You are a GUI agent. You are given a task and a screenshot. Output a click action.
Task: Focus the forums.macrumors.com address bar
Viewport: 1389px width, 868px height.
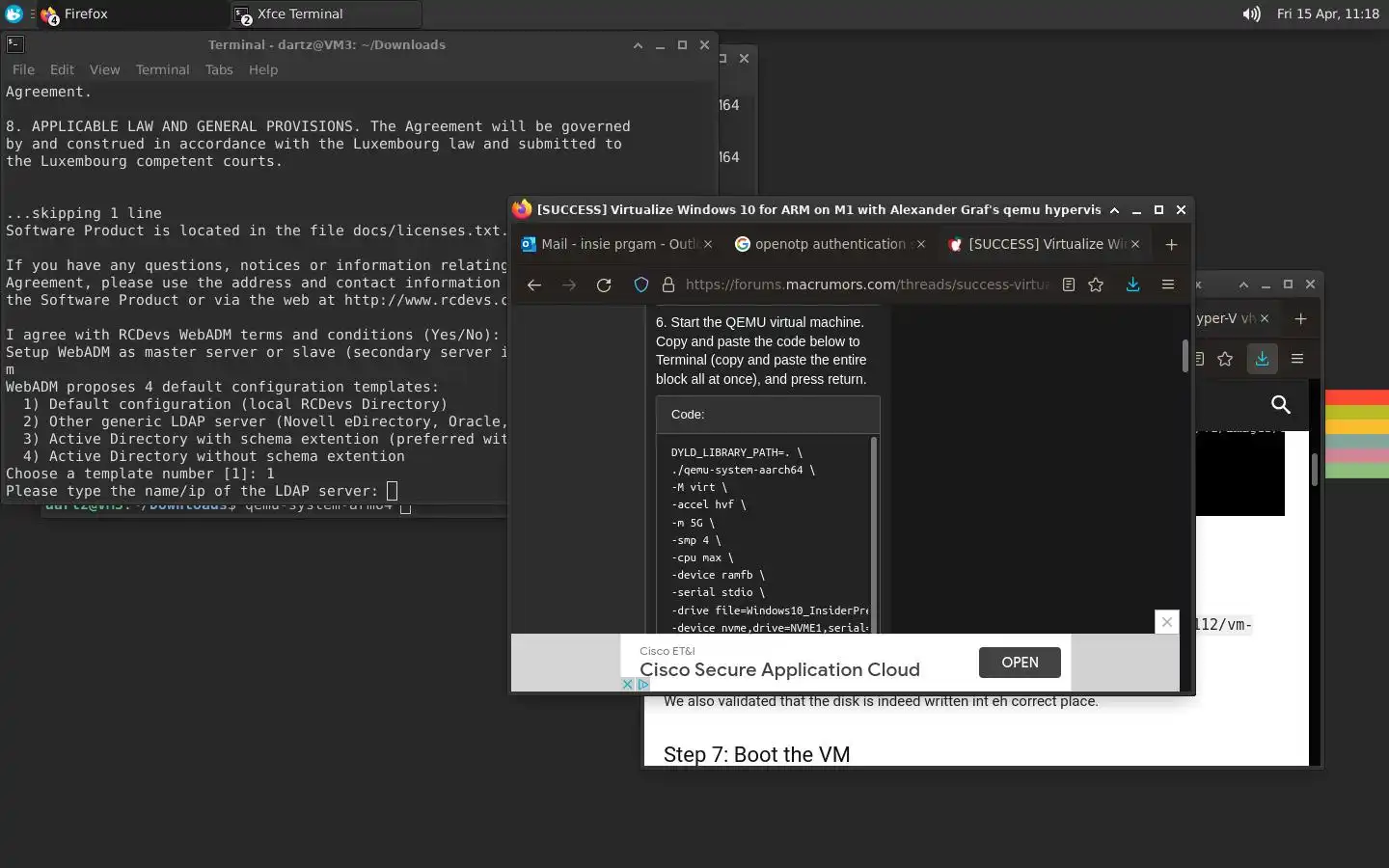tap(867, 285)
